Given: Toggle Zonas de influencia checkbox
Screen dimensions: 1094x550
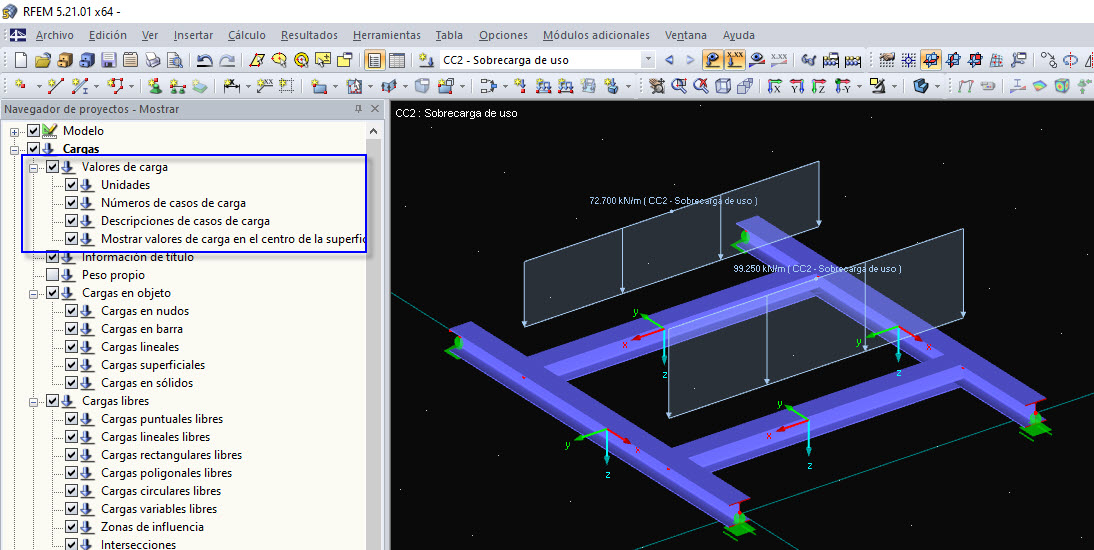Looking at the screenshot, I should coord(71,527).
